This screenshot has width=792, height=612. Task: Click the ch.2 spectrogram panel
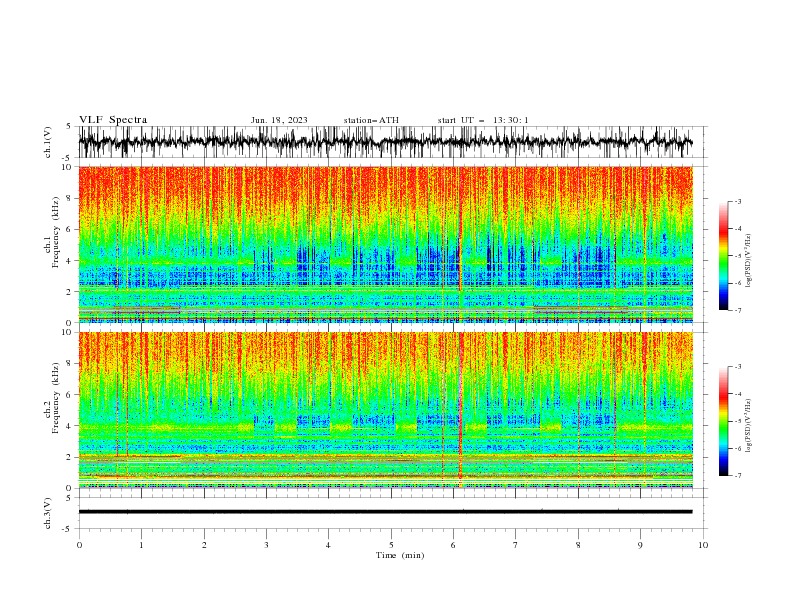[x=385, y=410]
